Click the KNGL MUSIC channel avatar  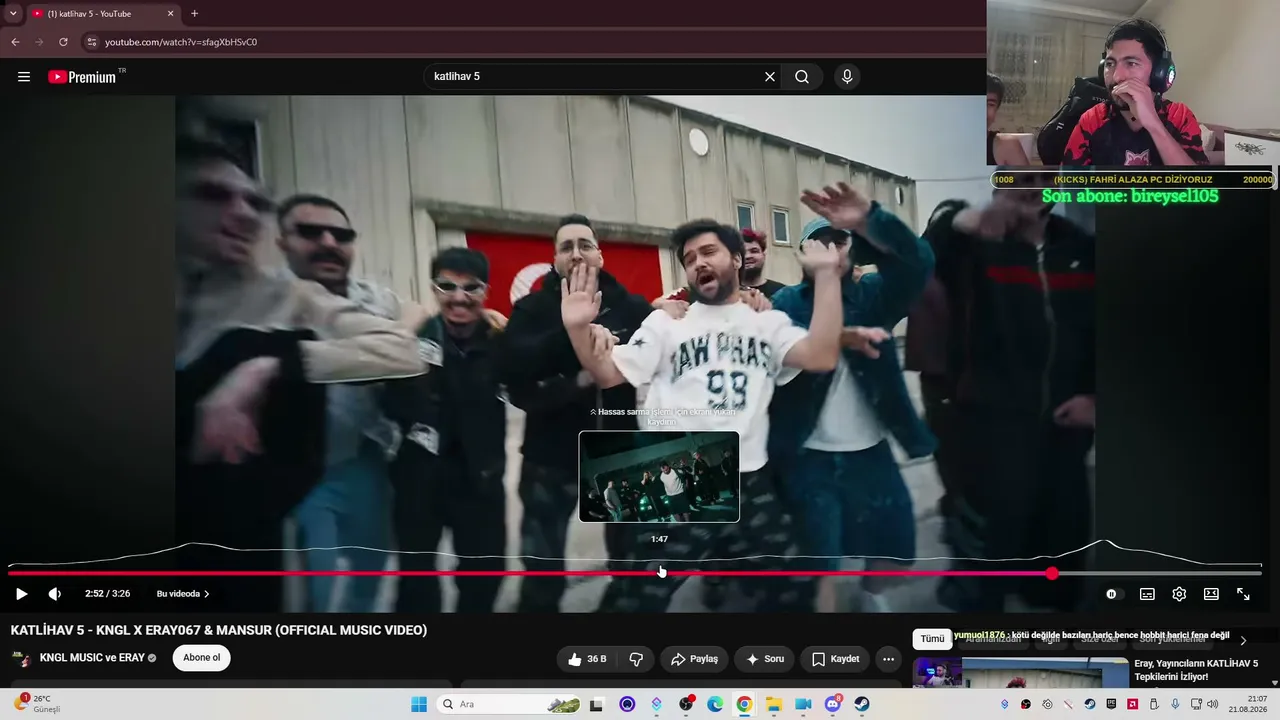click(x=21, y=658)
